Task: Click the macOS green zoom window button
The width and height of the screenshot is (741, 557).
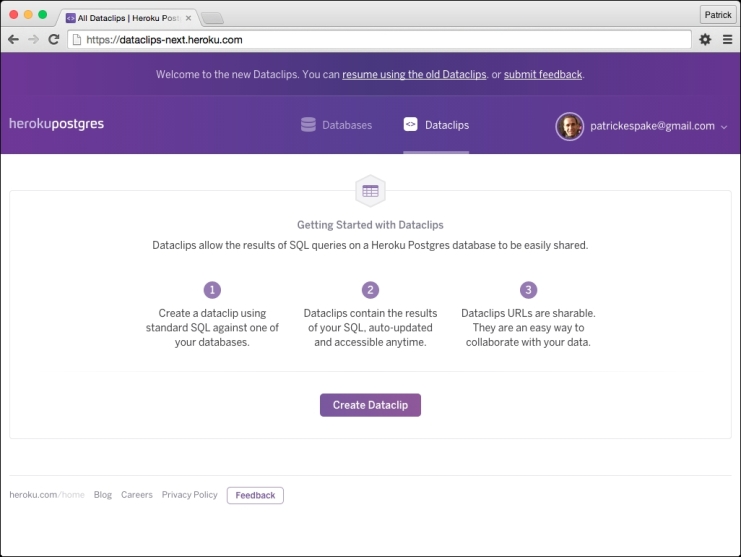Action: coord(43,15)
